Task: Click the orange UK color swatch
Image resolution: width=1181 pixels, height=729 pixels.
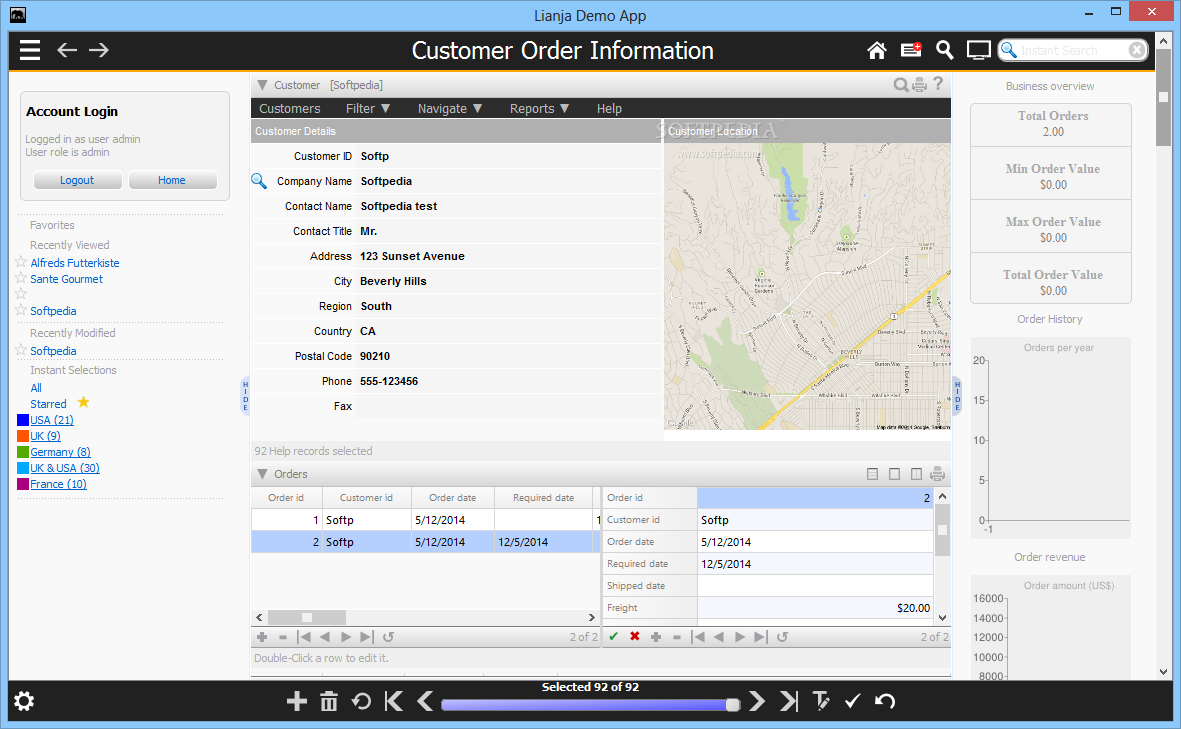Action: coord(23,436)
